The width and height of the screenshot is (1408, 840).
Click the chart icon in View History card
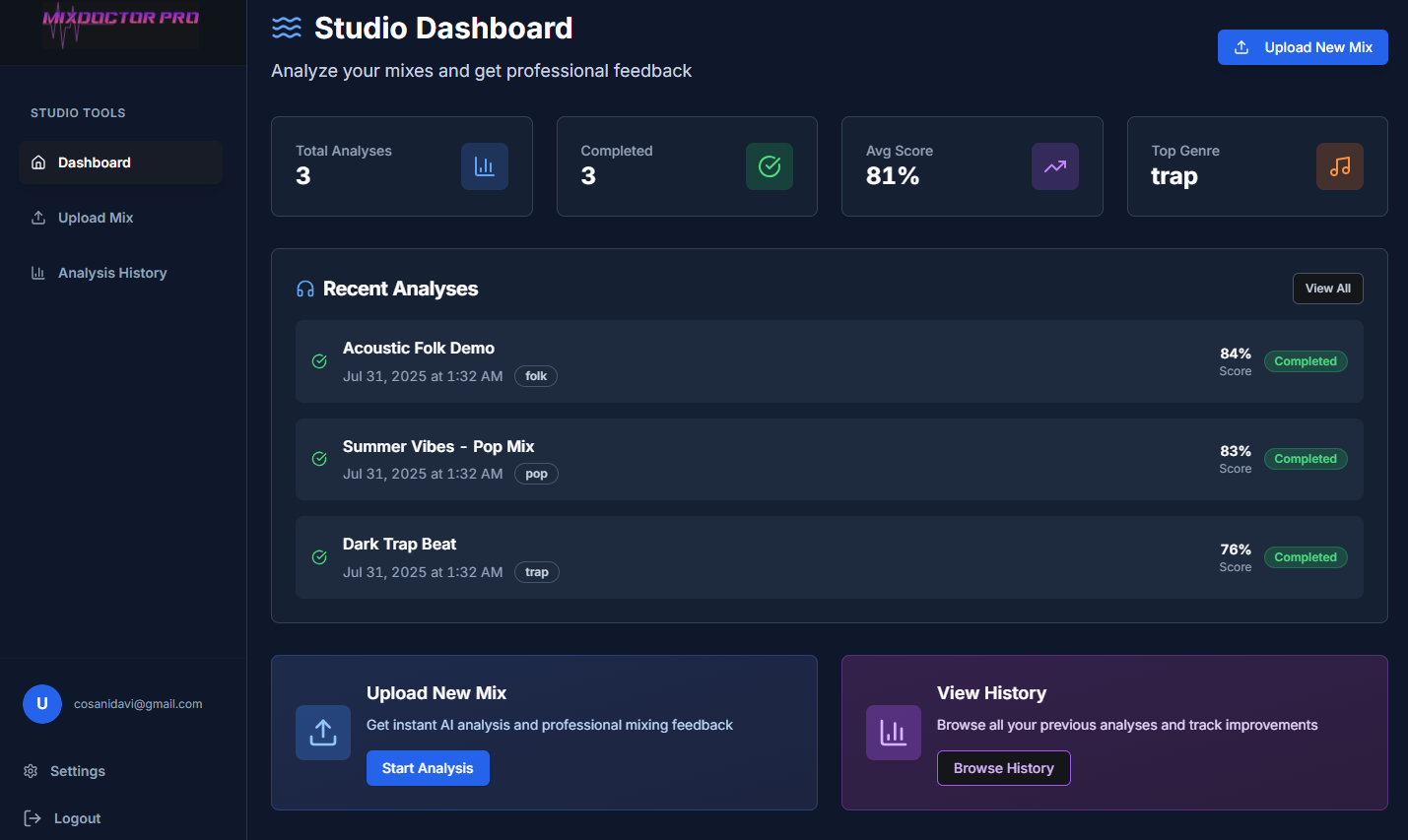pyautogui.click(x=894, y=733)
